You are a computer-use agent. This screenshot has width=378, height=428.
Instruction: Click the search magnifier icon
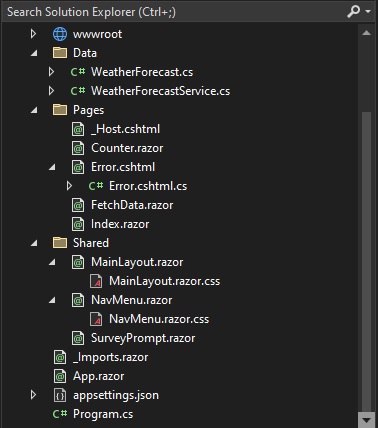pos(354,12)
